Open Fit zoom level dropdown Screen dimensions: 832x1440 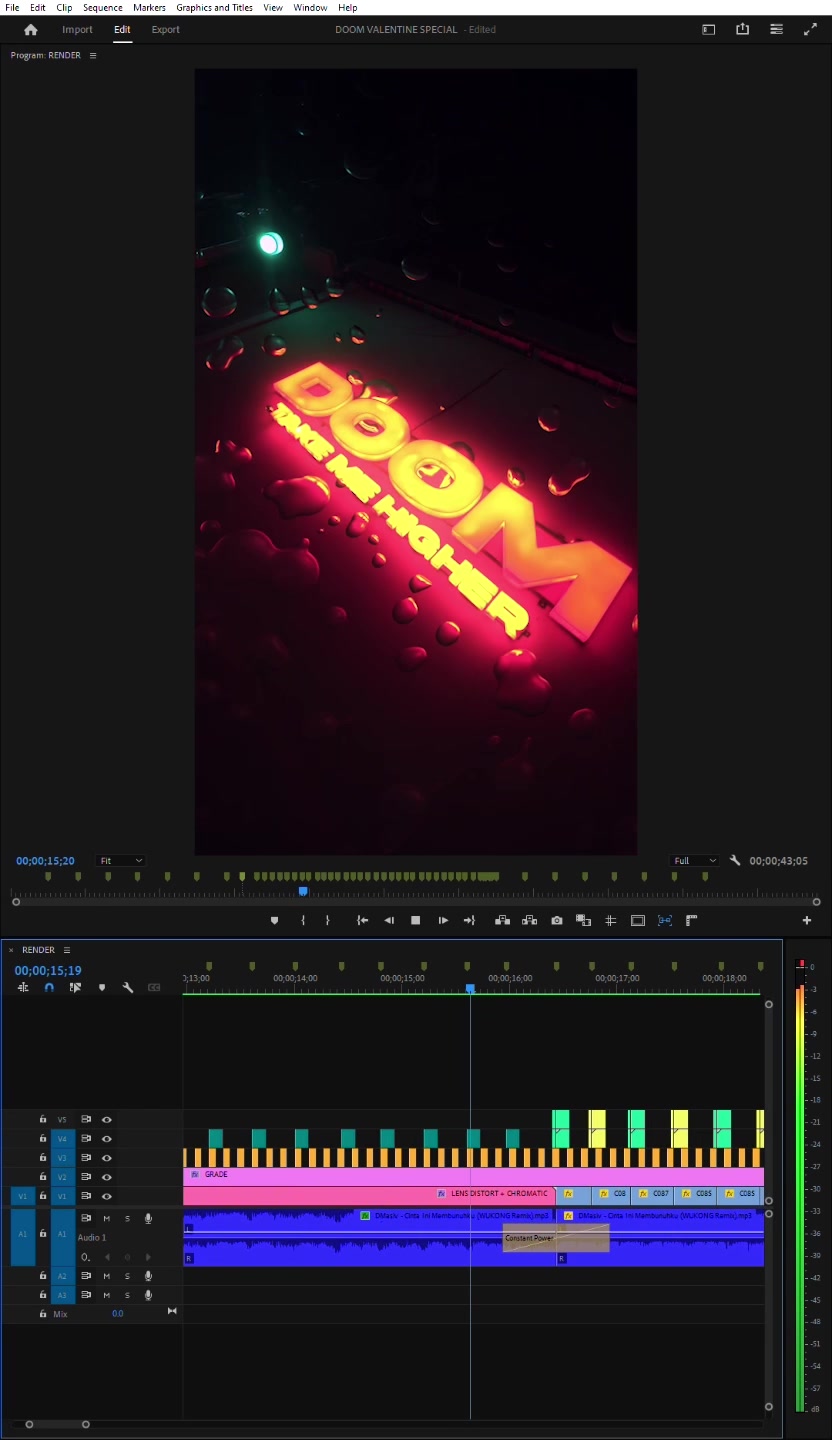point(121,861)
